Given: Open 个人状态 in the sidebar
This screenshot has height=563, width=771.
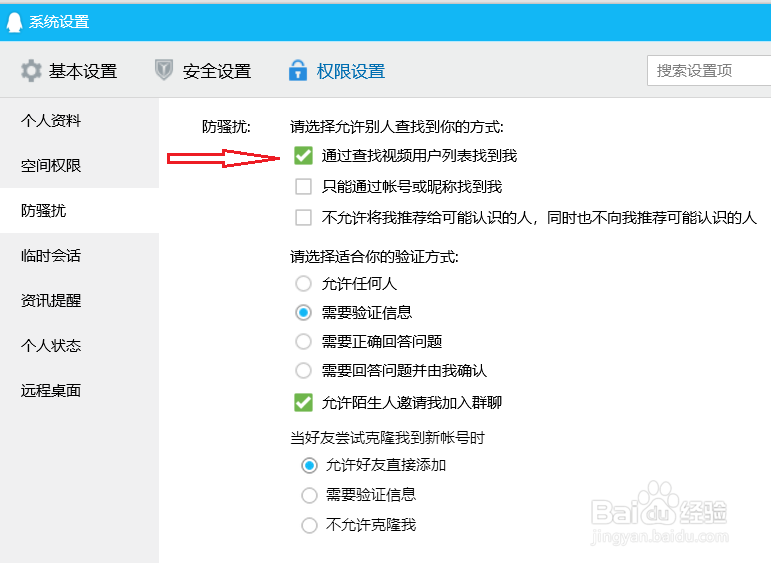Looking at the screenshot, I should pos(79,346).
